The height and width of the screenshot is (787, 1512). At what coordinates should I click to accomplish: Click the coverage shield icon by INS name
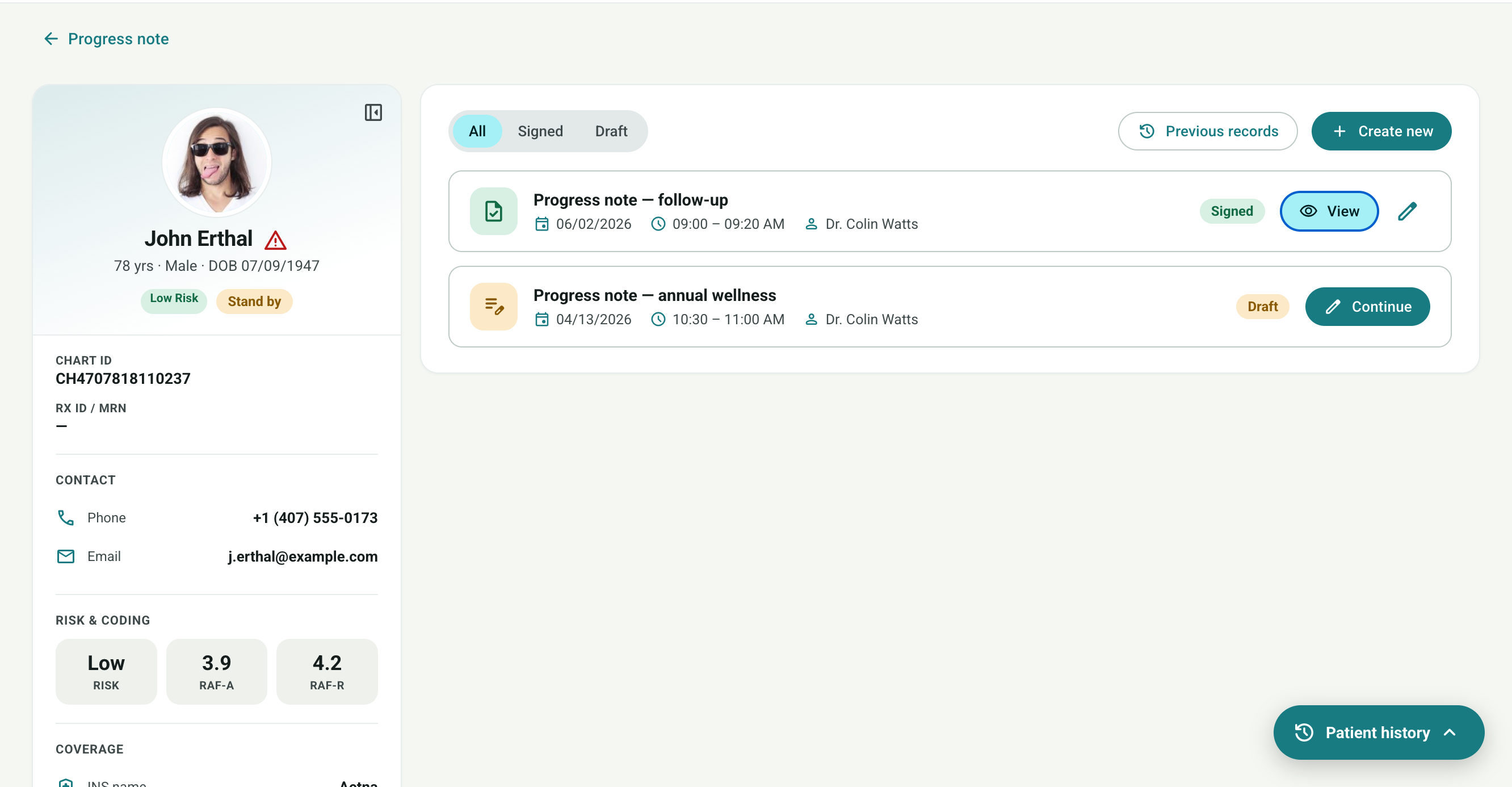pyautogui.click(x=66, y=782)
